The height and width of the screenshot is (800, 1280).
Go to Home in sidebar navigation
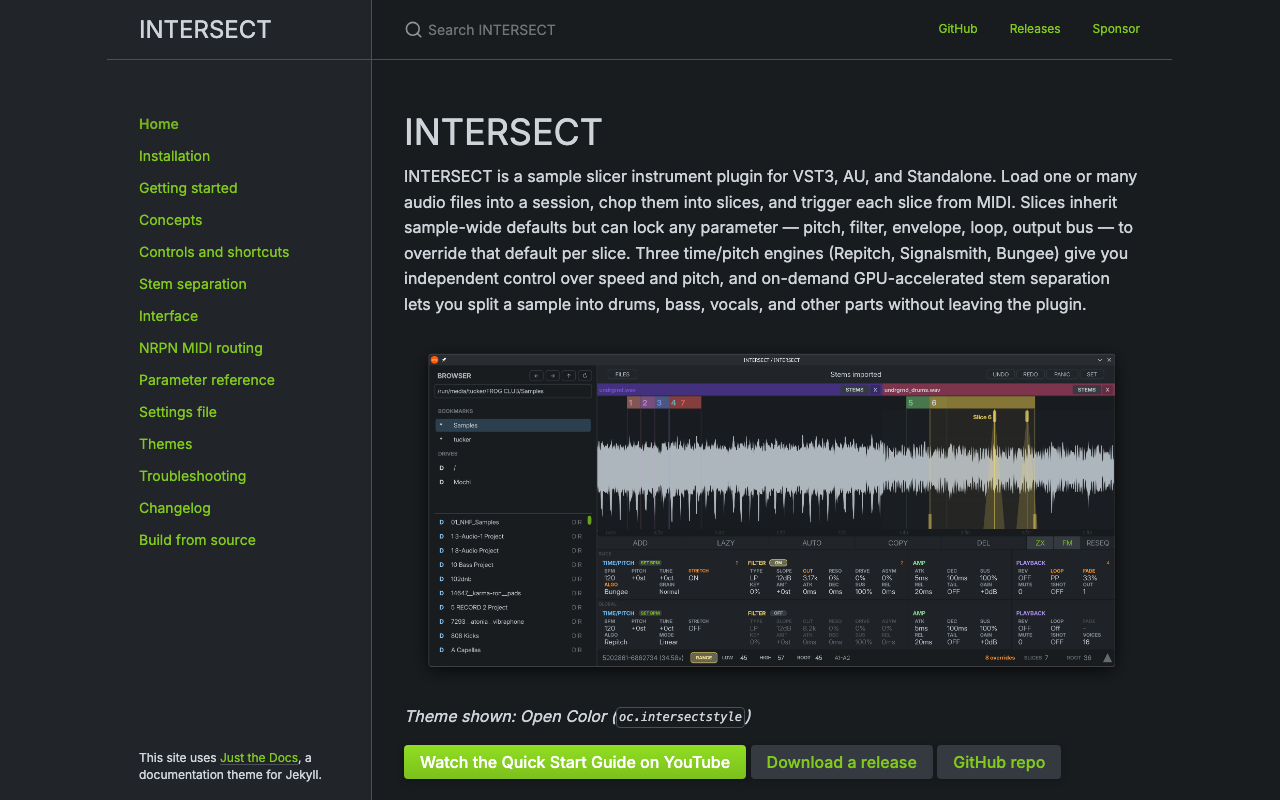[x=159, y=124]
